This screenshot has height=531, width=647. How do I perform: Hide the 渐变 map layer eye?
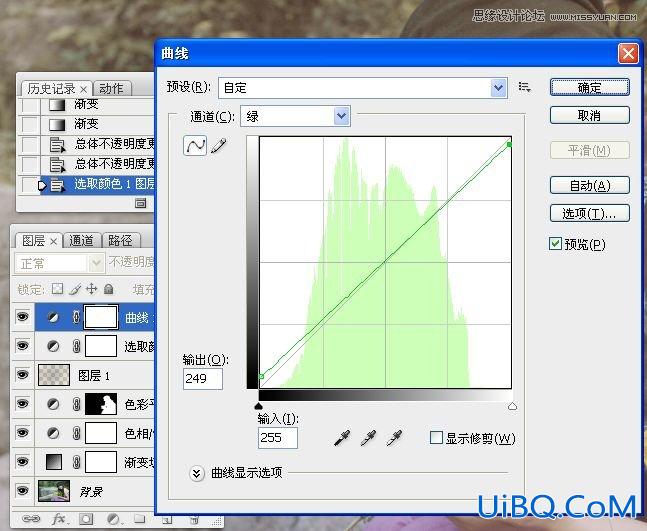[x=22, y=461]
